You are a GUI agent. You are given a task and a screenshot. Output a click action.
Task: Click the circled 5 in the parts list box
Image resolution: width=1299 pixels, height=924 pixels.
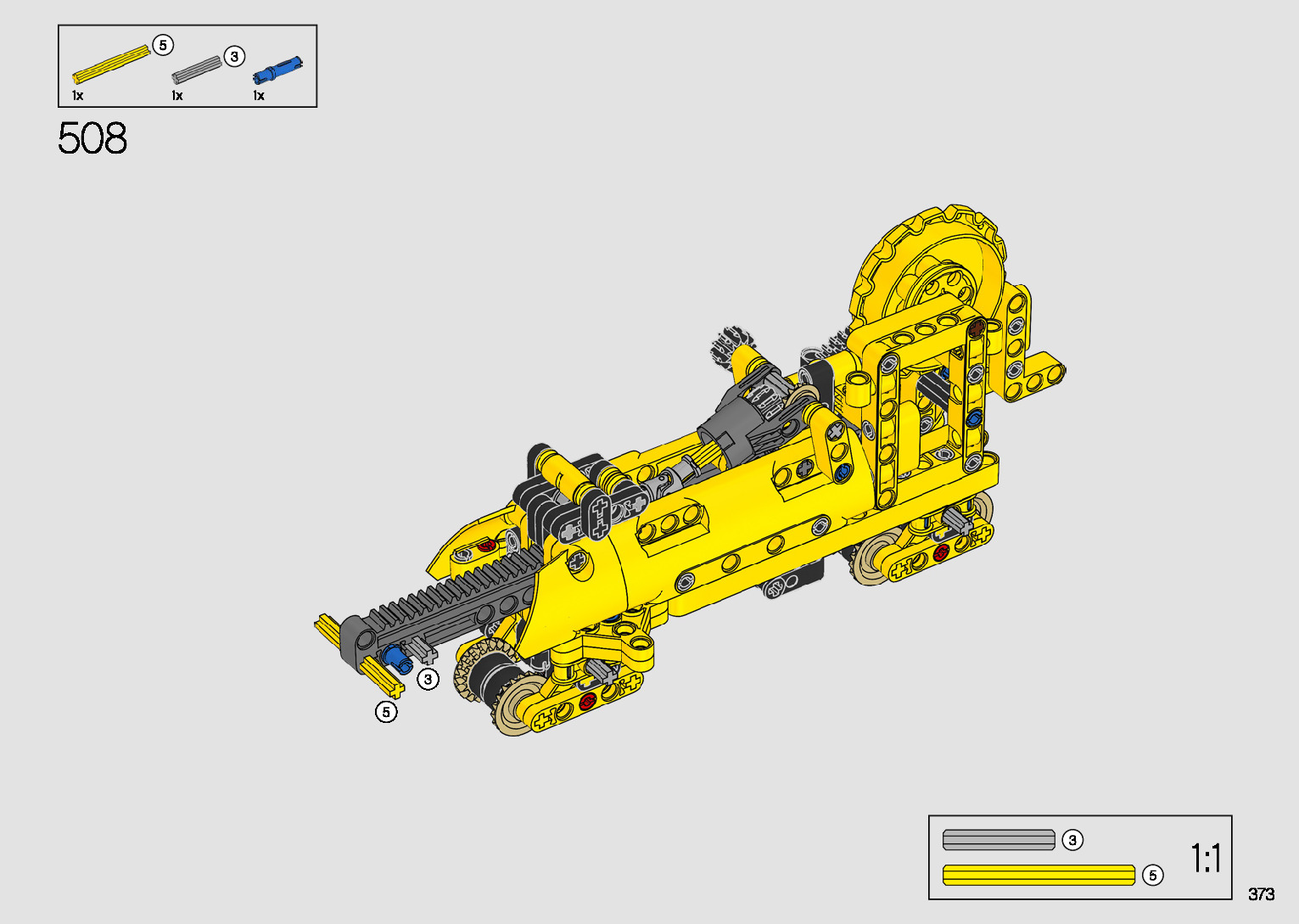coord(163,45)
